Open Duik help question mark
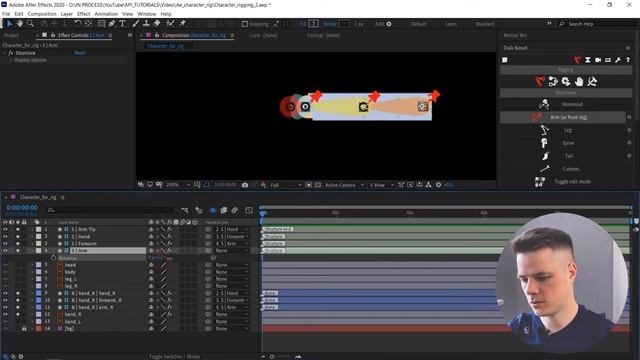 click(628, 60)
